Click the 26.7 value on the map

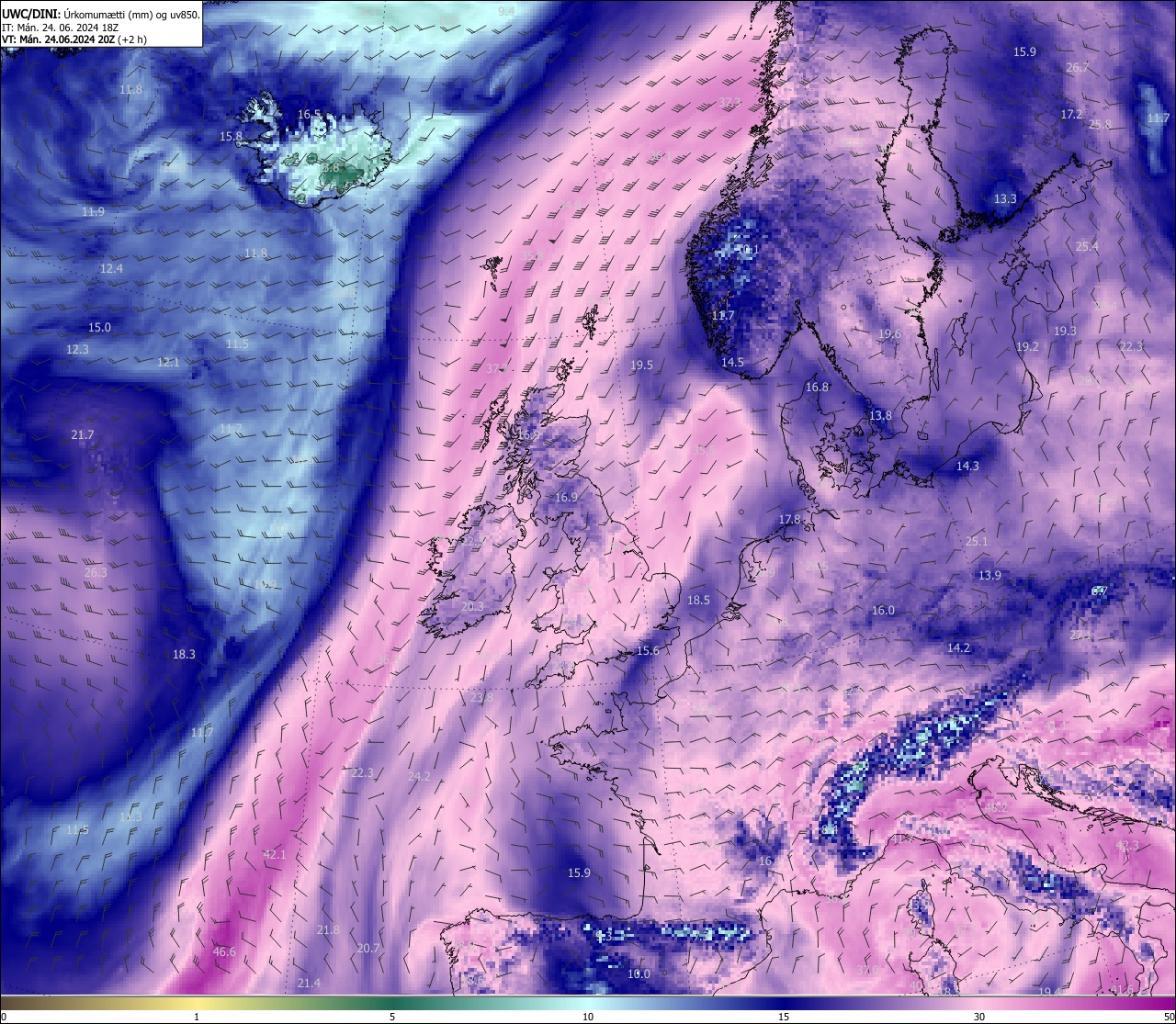[x=1077, y=67]
